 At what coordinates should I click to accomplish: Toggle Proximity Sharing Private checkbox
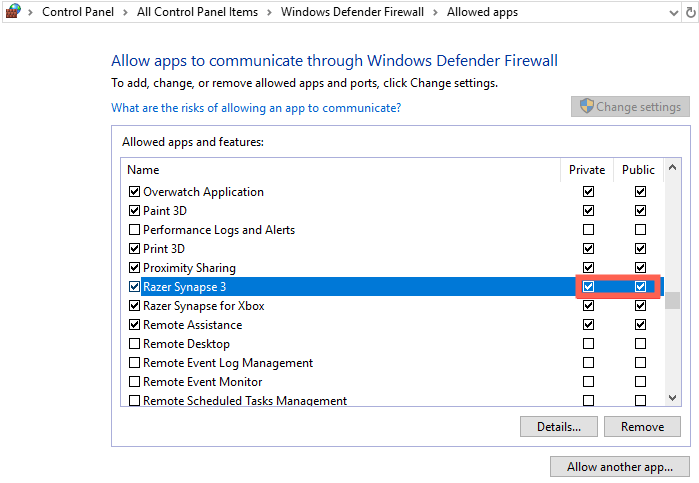[588, 267]
